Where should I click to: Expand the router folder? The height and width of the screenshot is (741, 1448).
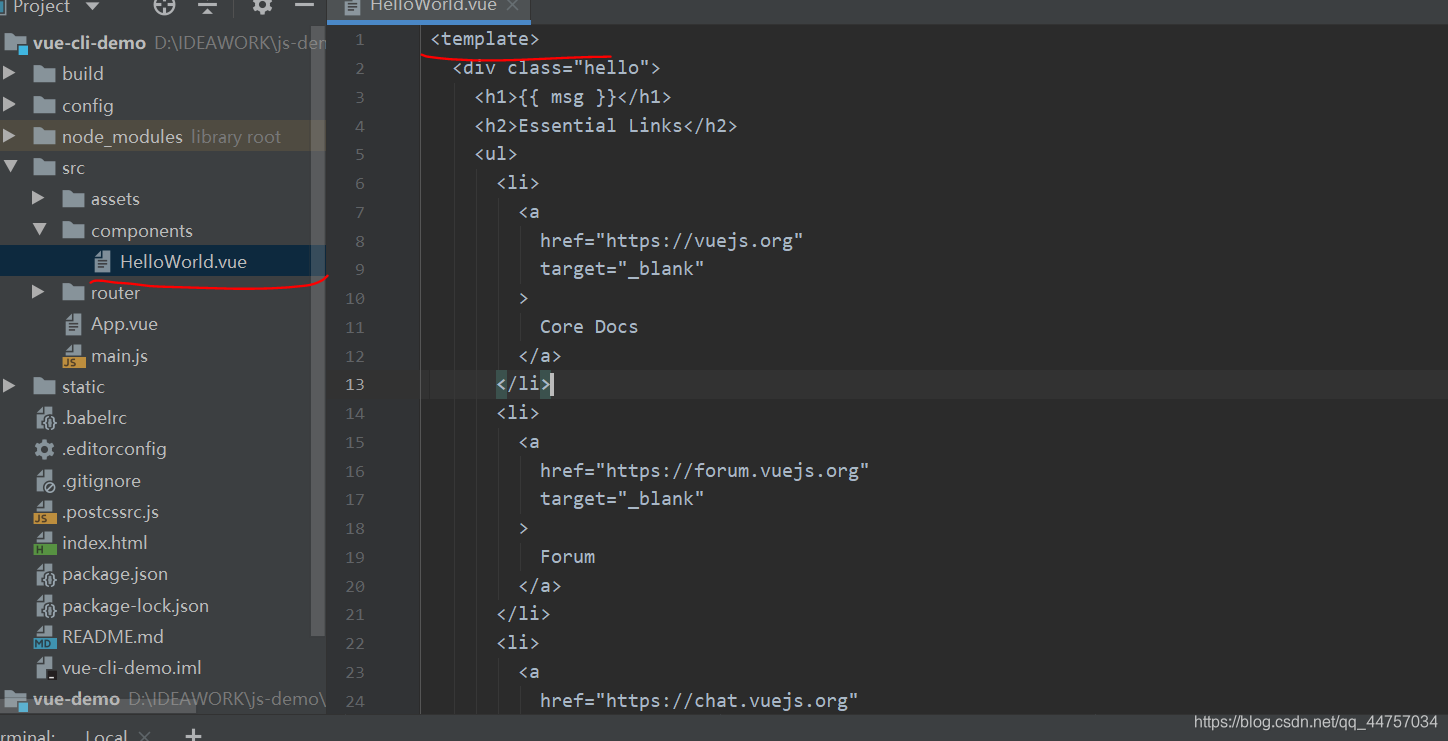click(x=38, y=292)
